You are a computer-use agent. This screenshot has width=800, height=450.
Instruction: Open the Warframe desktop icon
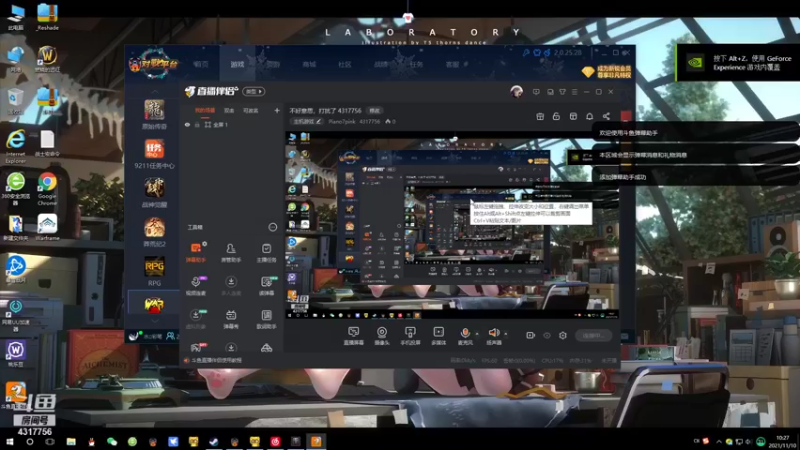[x=47, y=227]
